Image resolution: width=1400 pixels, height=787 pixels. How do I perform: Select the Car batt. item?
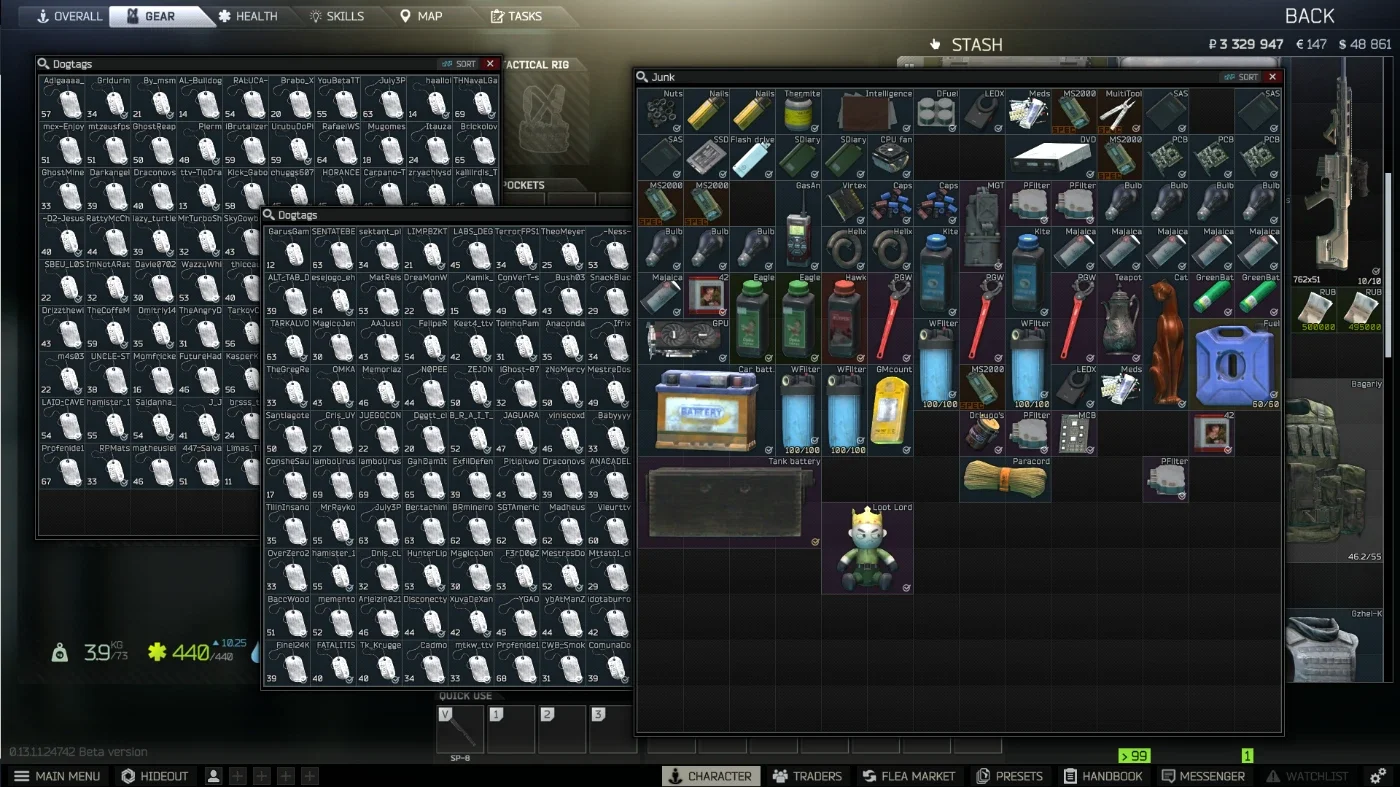[707, 410]
